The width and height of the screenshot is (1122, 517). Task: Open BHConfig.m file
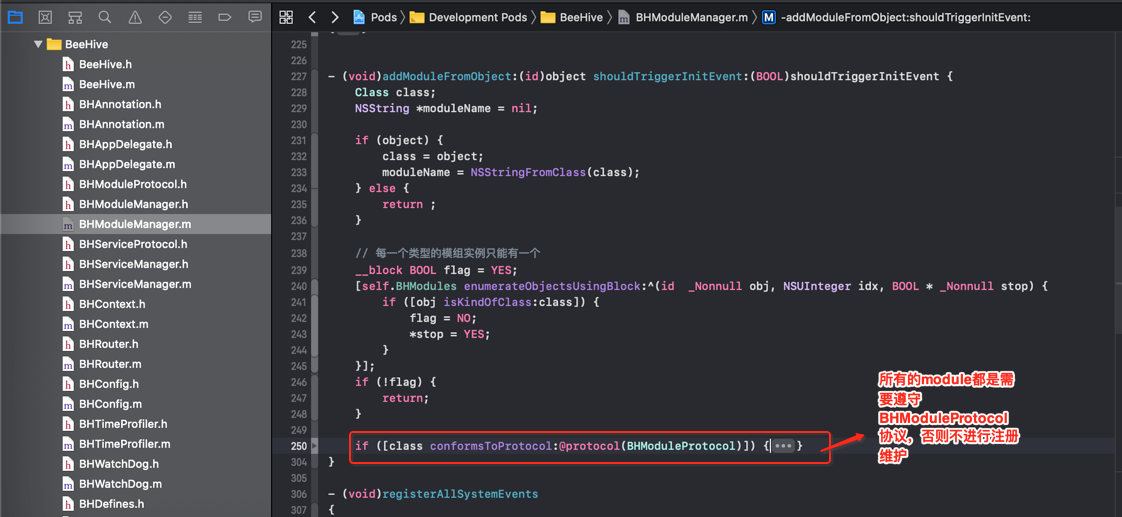(102, 403)
